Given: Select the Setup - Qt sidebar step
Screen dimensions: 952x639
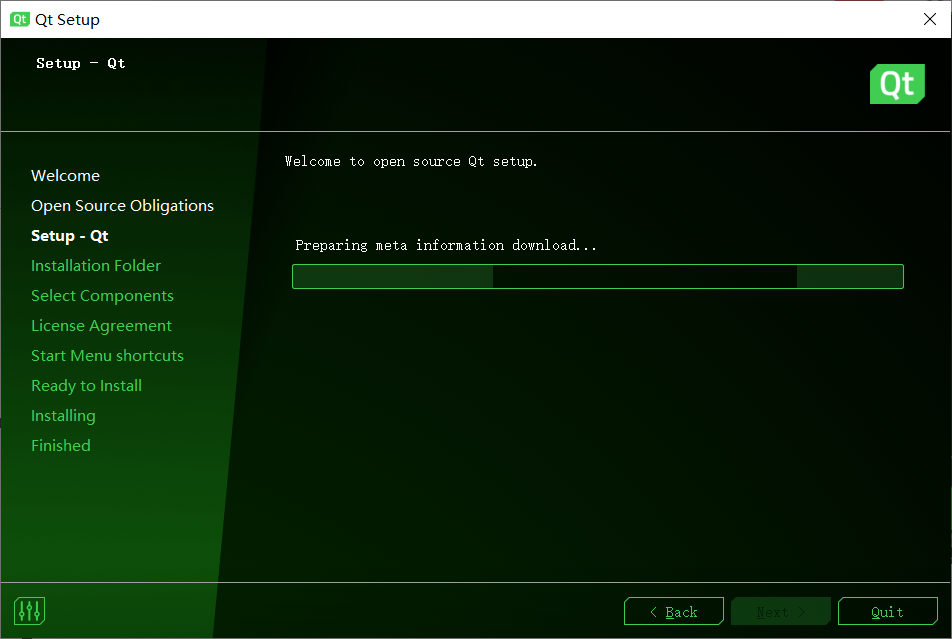Looking at the screenshot, I should pos(69,236).
